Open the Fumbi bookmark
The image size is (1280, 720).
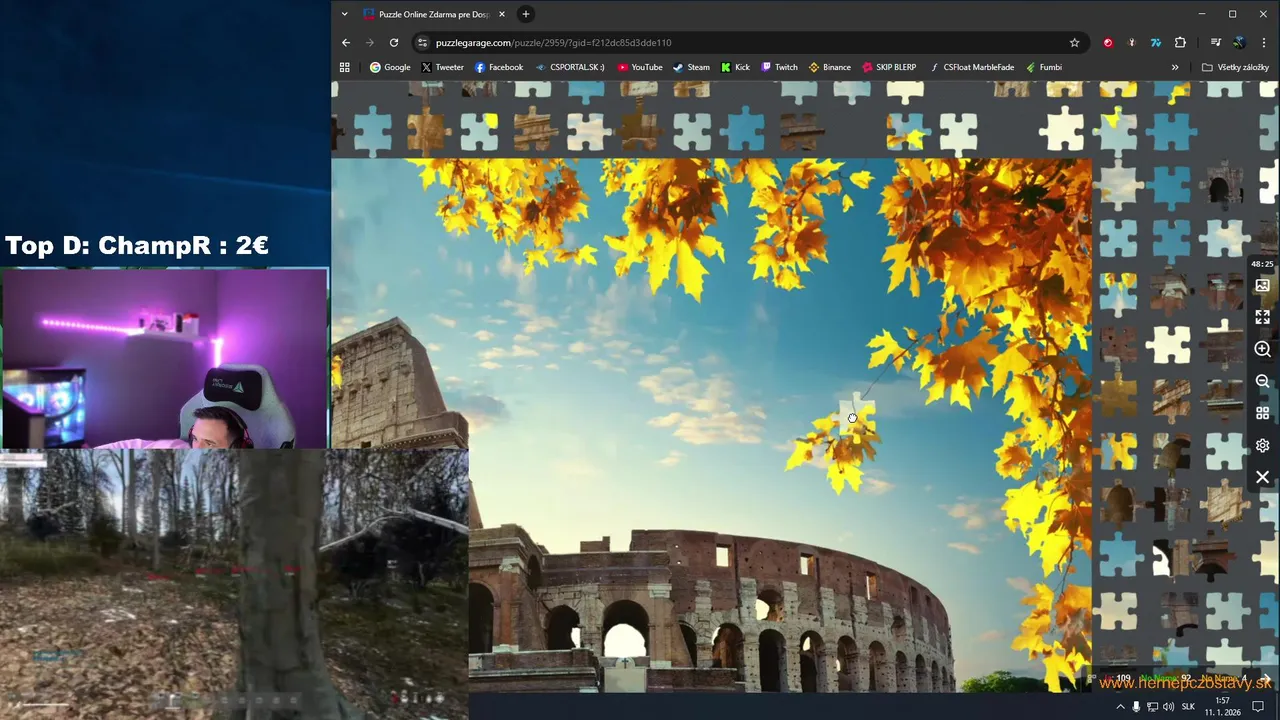pyautogui.click(x=1044, y=67)
